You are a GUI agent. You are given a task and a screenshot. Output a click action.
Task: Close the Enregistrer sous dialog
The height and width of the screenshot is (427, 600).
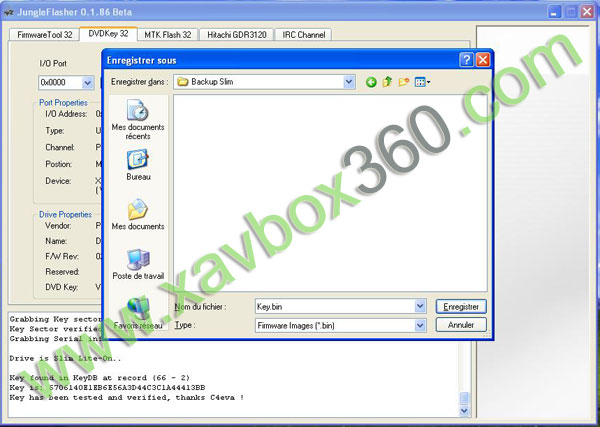[483, 60]
